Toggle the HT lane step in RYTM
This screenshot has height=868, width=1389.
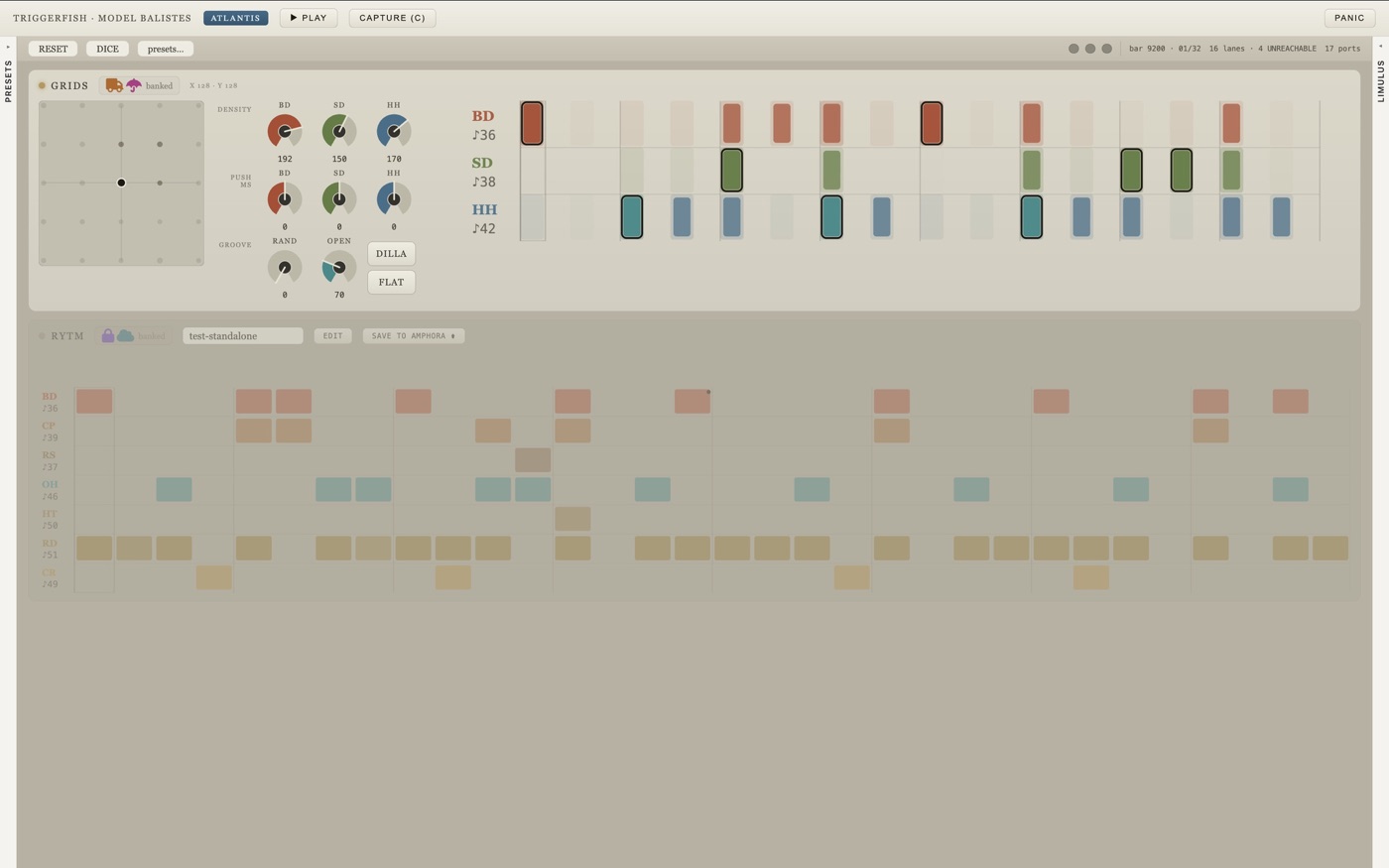point(572,518)
